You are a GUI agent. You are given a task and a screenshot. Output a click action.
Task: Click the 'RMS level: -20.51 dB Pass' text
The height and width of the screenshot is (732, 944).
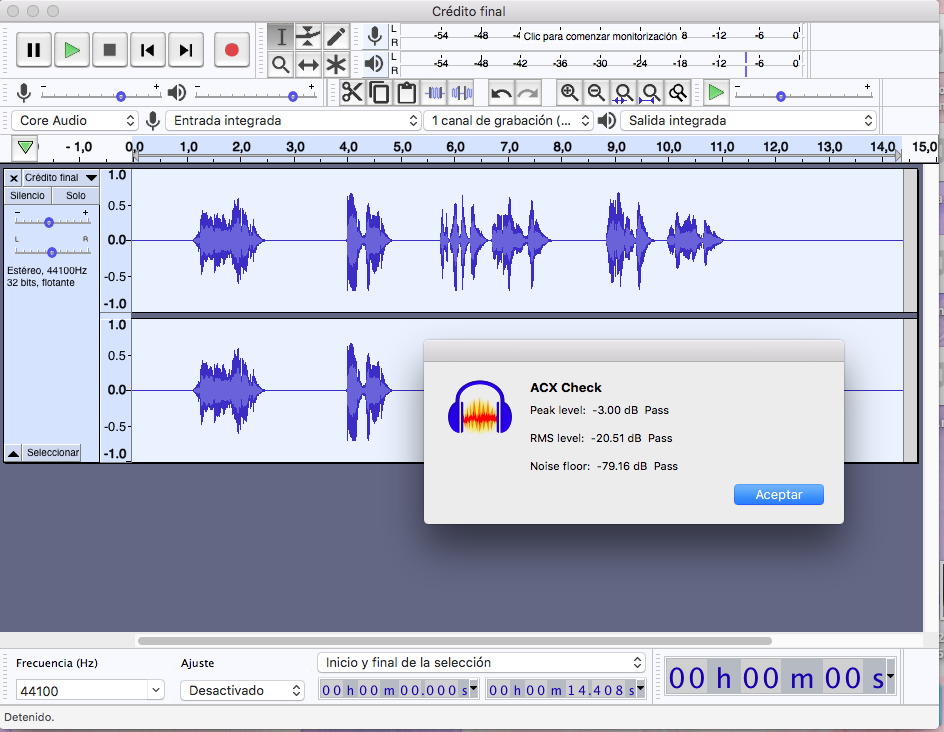[601, 438]
